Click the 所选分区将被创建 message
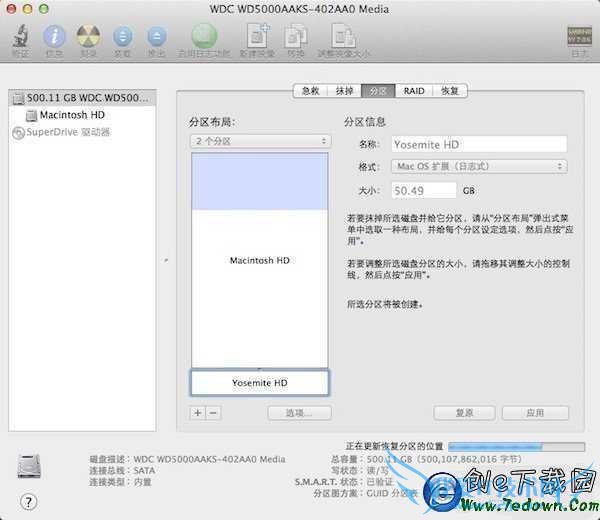 (385, 305)
